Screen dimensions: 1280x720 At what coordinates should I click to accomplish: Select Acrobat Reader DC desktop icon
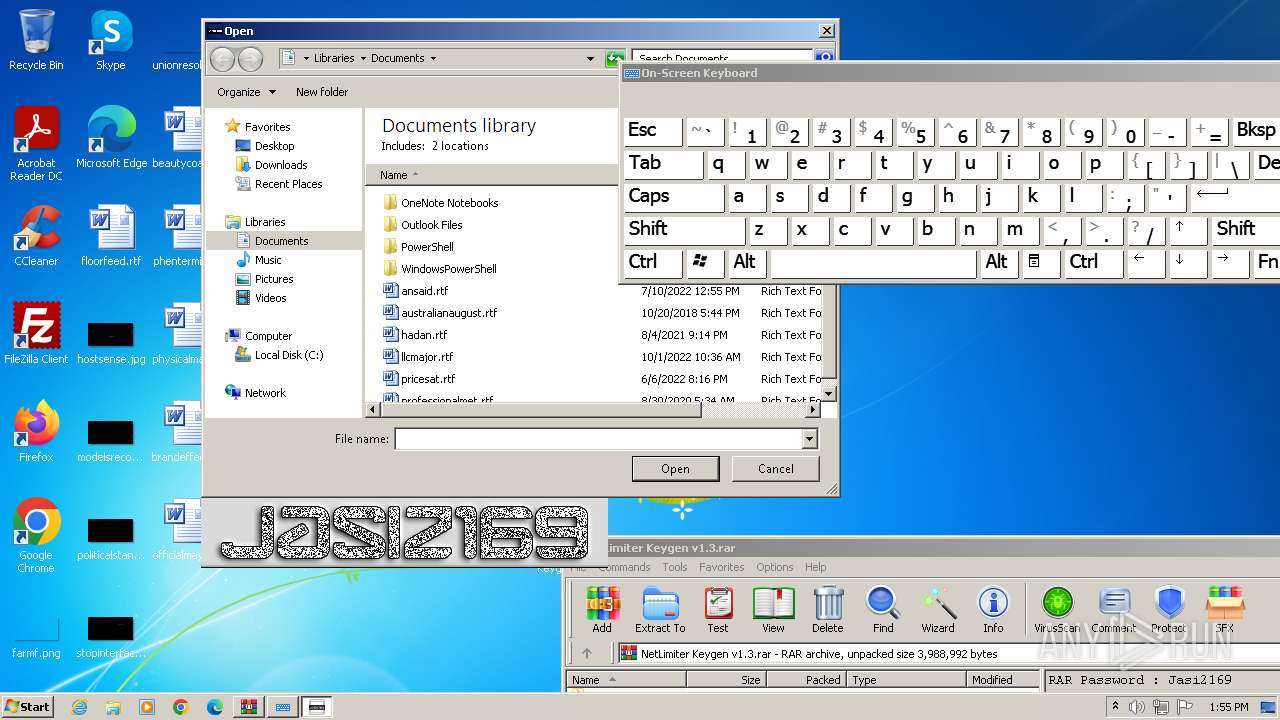36,144
